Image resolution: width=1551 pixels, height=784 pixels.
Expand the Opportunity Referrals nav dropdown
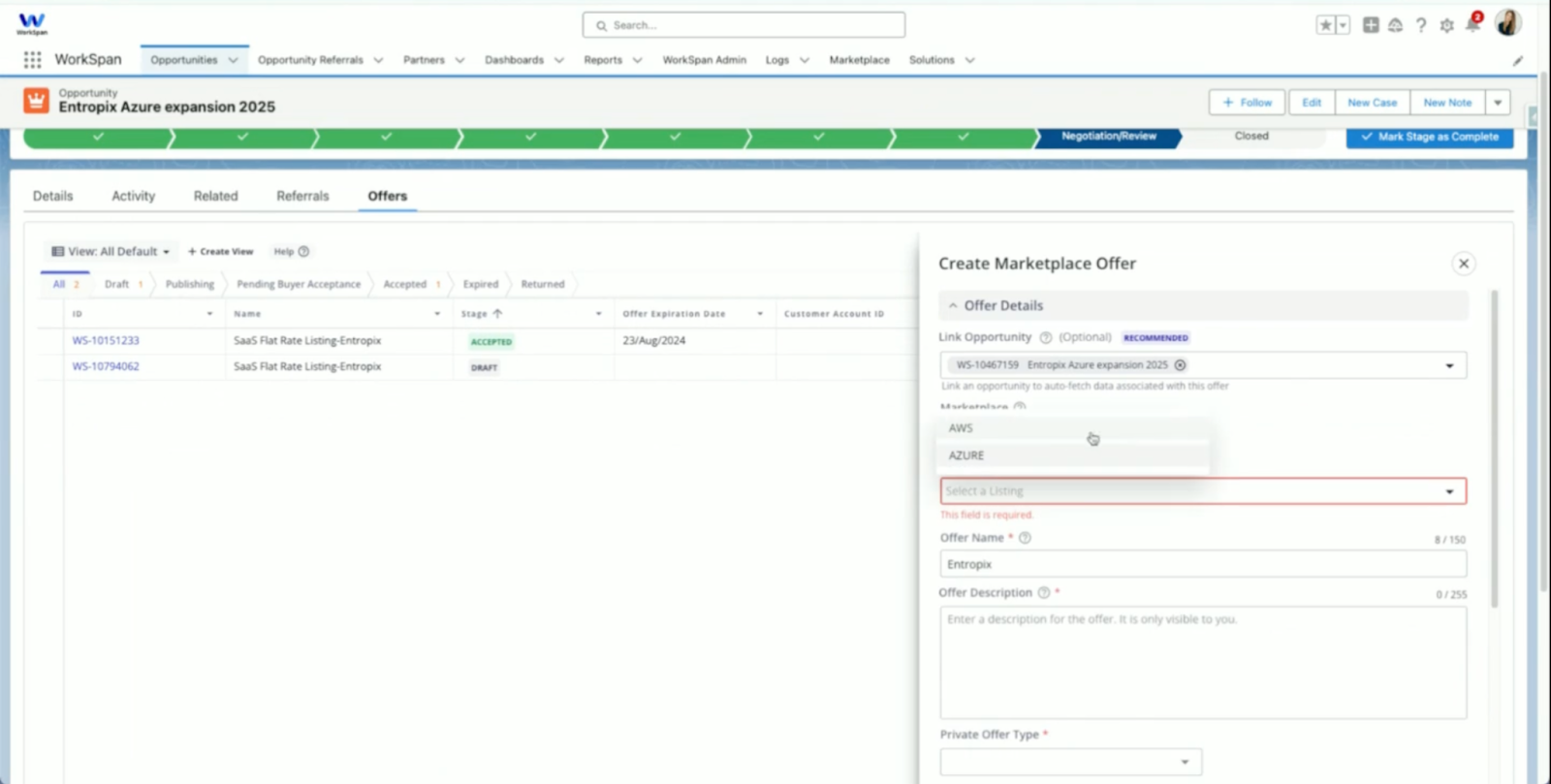point(378,60)
